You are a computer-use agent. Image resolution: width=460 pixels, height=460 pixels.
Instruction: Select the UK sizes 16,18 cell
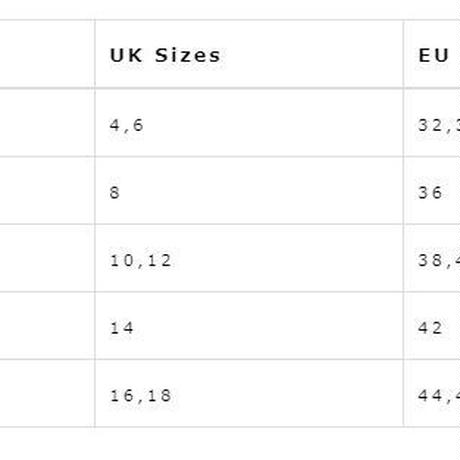coord(249,393)
